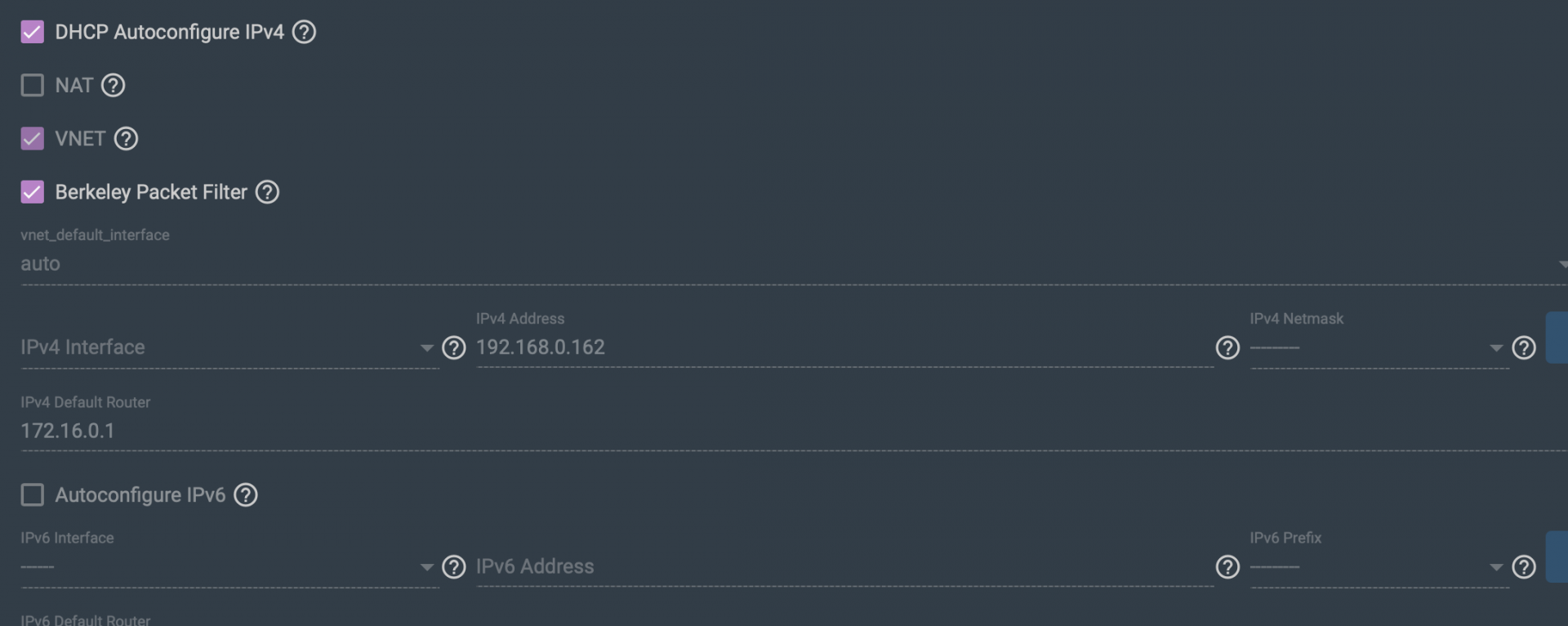Click the IPv4 Interface help icon

(x=453, y=348)
